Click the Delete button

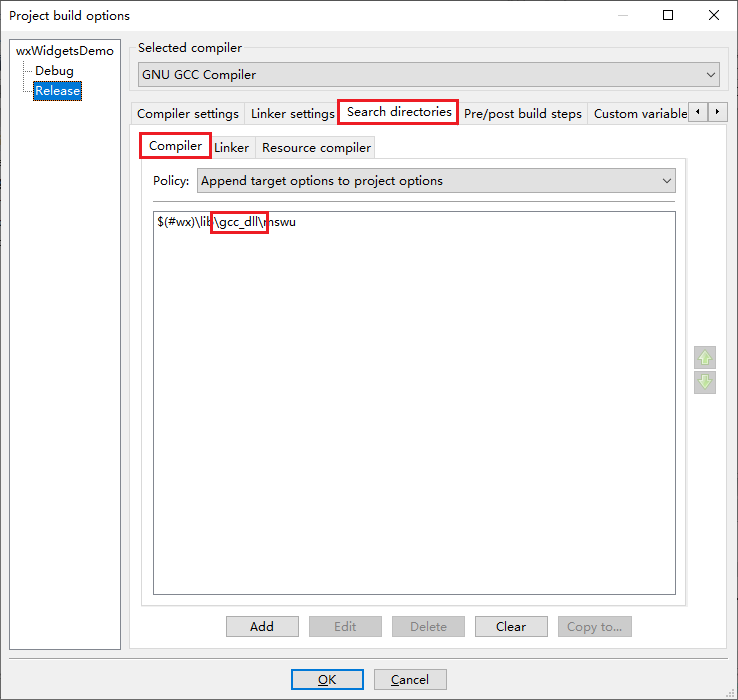click(x=428, y=627)
